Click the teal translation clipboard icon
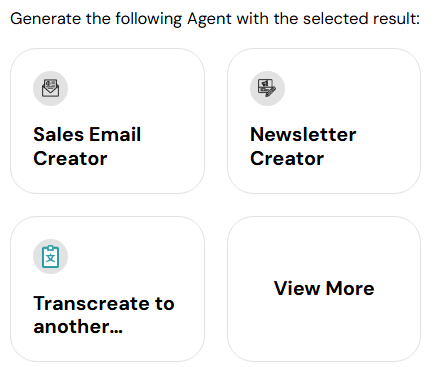This screenshot has height=367, width=435. (50, 257)
